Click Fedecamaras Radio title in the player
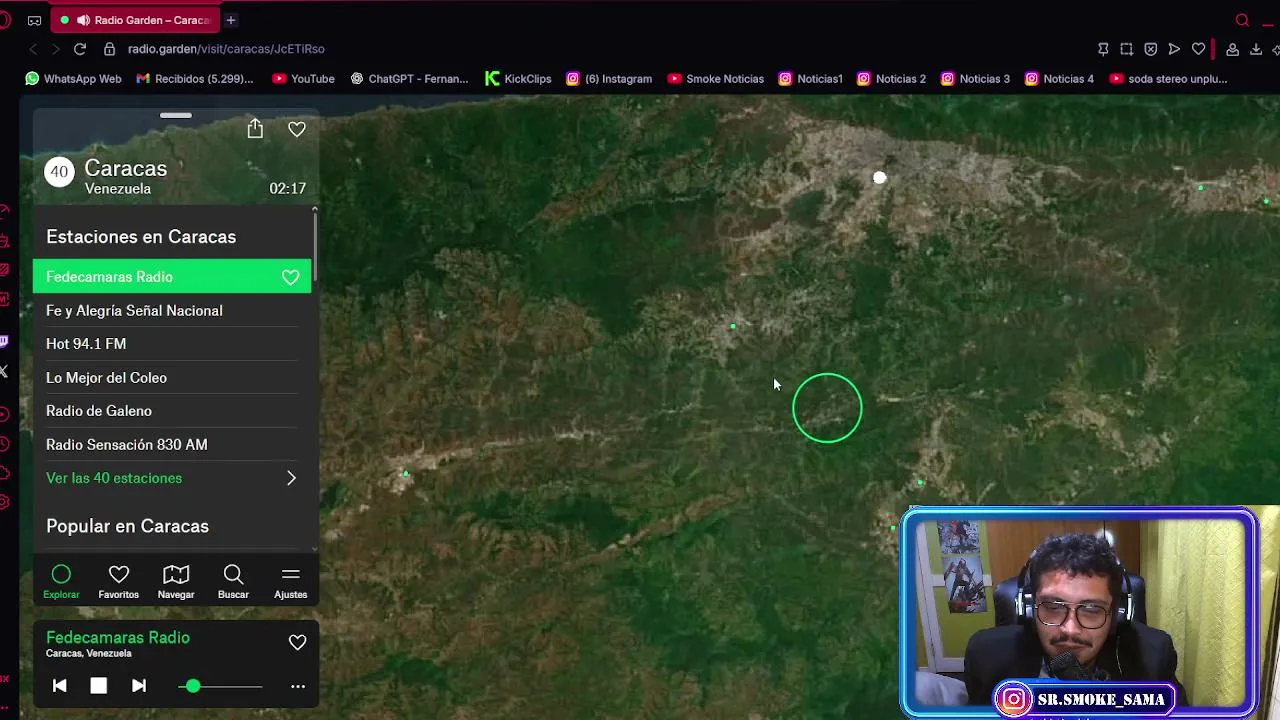This screenshot has height=720, width=1280. point(118,638)
